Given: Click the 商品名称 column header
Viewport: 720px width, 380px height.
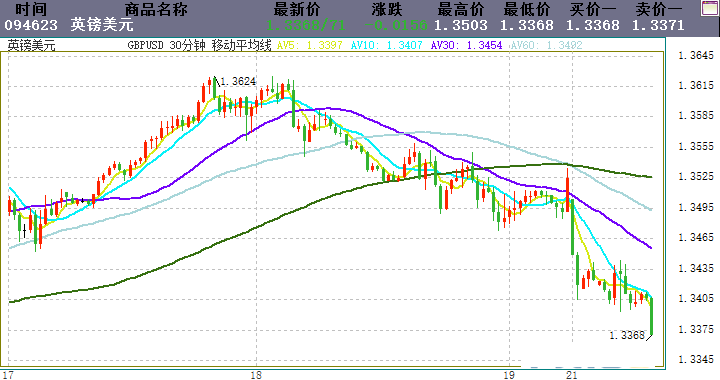Looking at the screenshot, I should click(x=156, y=9).
